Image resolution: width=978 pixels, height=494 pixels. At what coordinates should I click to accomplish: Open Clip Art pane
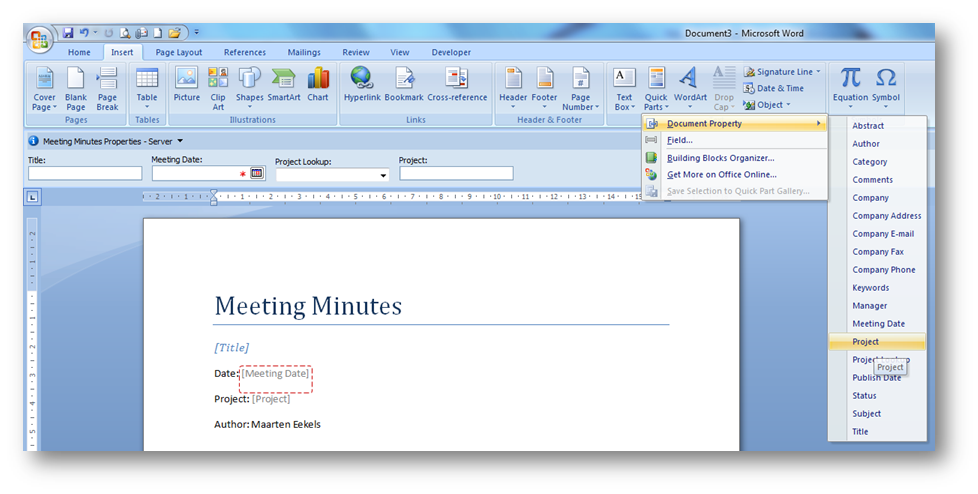click(x=218, y=89)
